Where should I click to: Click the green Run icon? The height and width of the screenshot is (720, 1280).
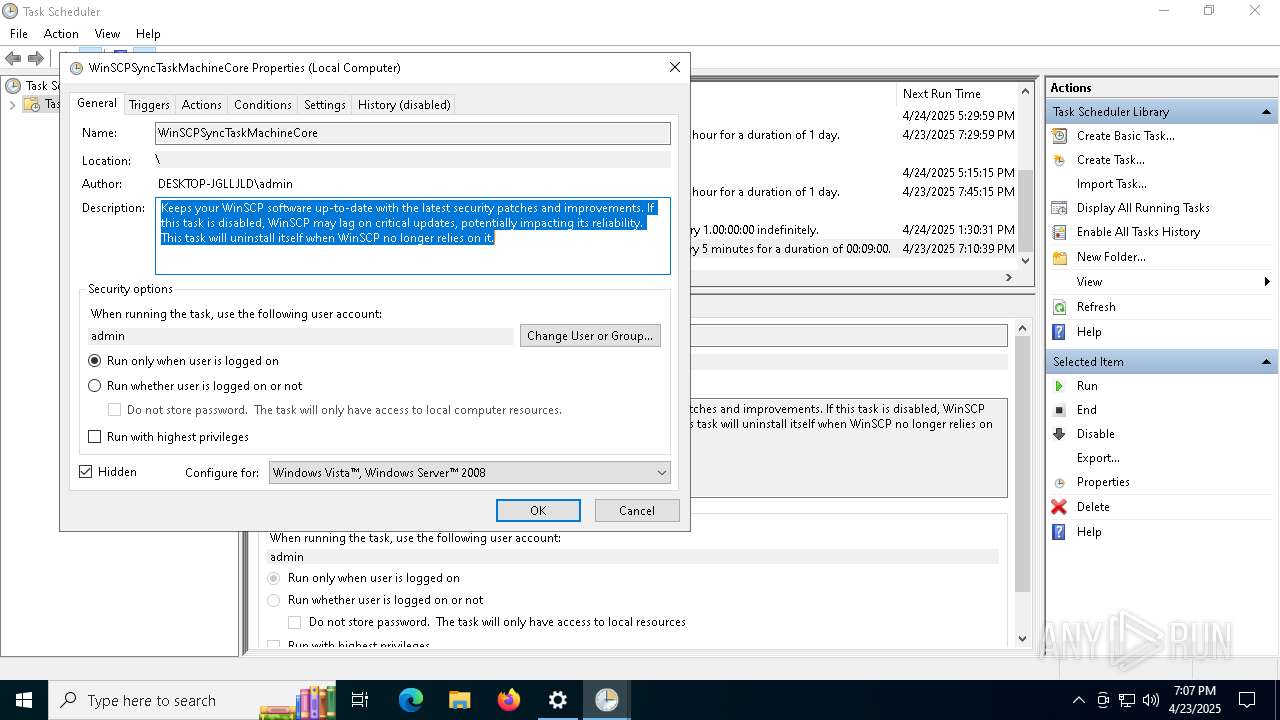click(1059, 386)
